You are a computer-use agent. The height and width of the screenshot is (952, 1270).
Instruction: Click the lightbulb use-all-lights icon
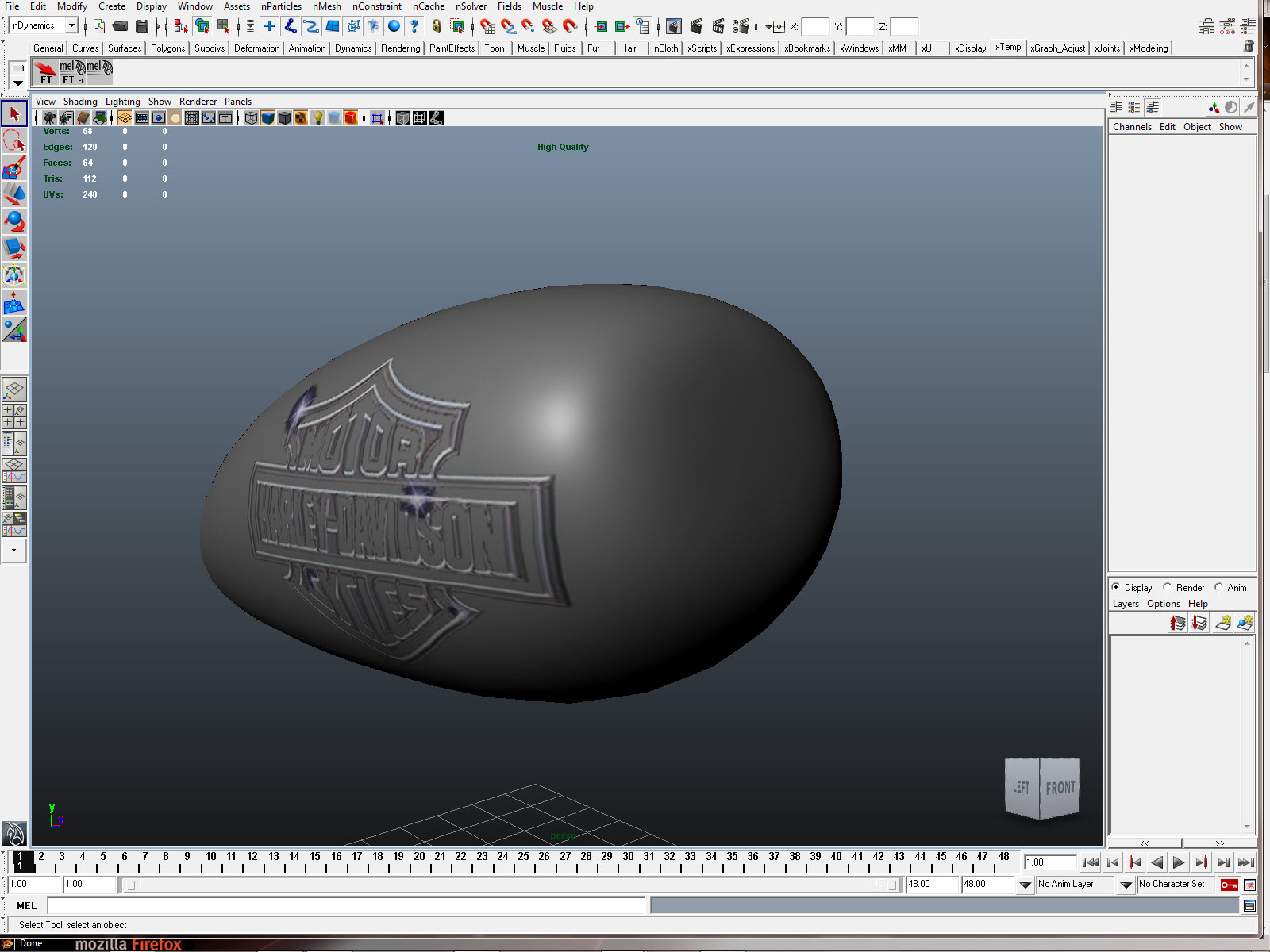coord(317,118)
